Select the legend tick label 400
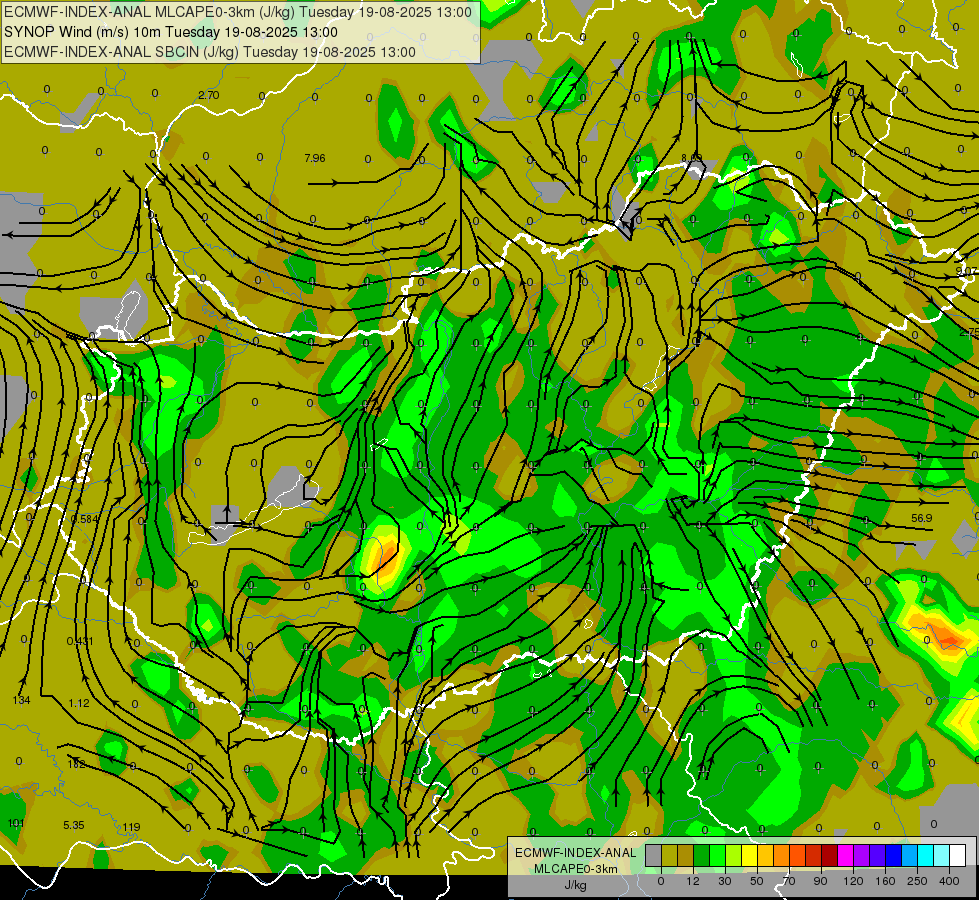 pos(949,881)
